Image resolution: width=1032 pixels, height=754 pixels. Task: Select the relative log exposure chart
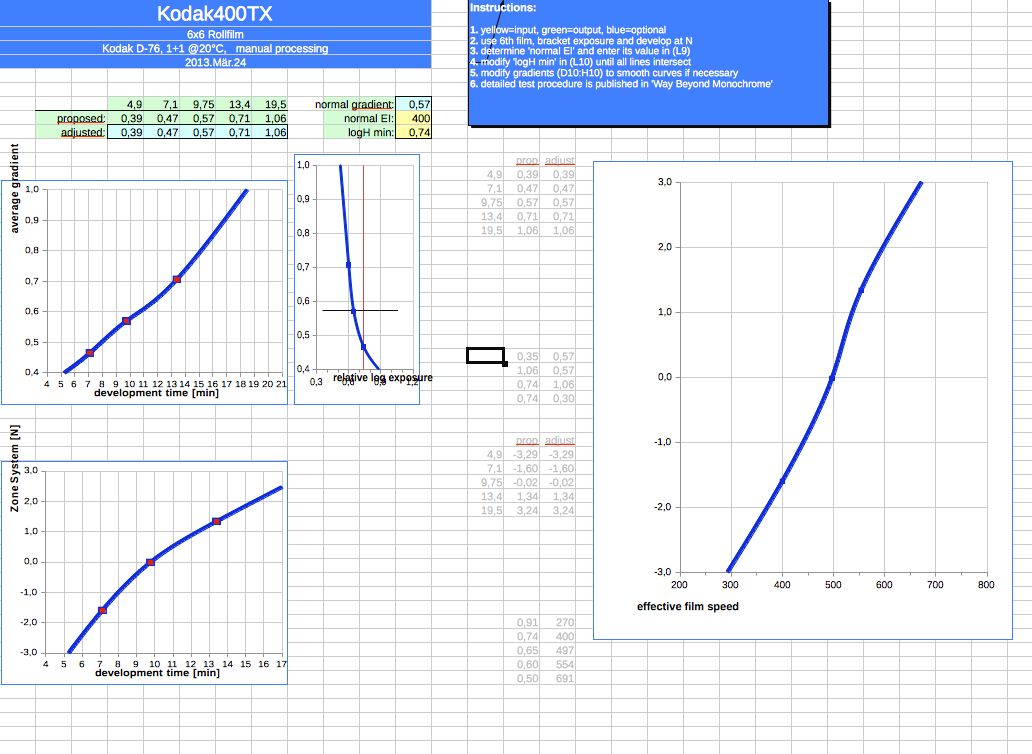(x=357, y=279)
